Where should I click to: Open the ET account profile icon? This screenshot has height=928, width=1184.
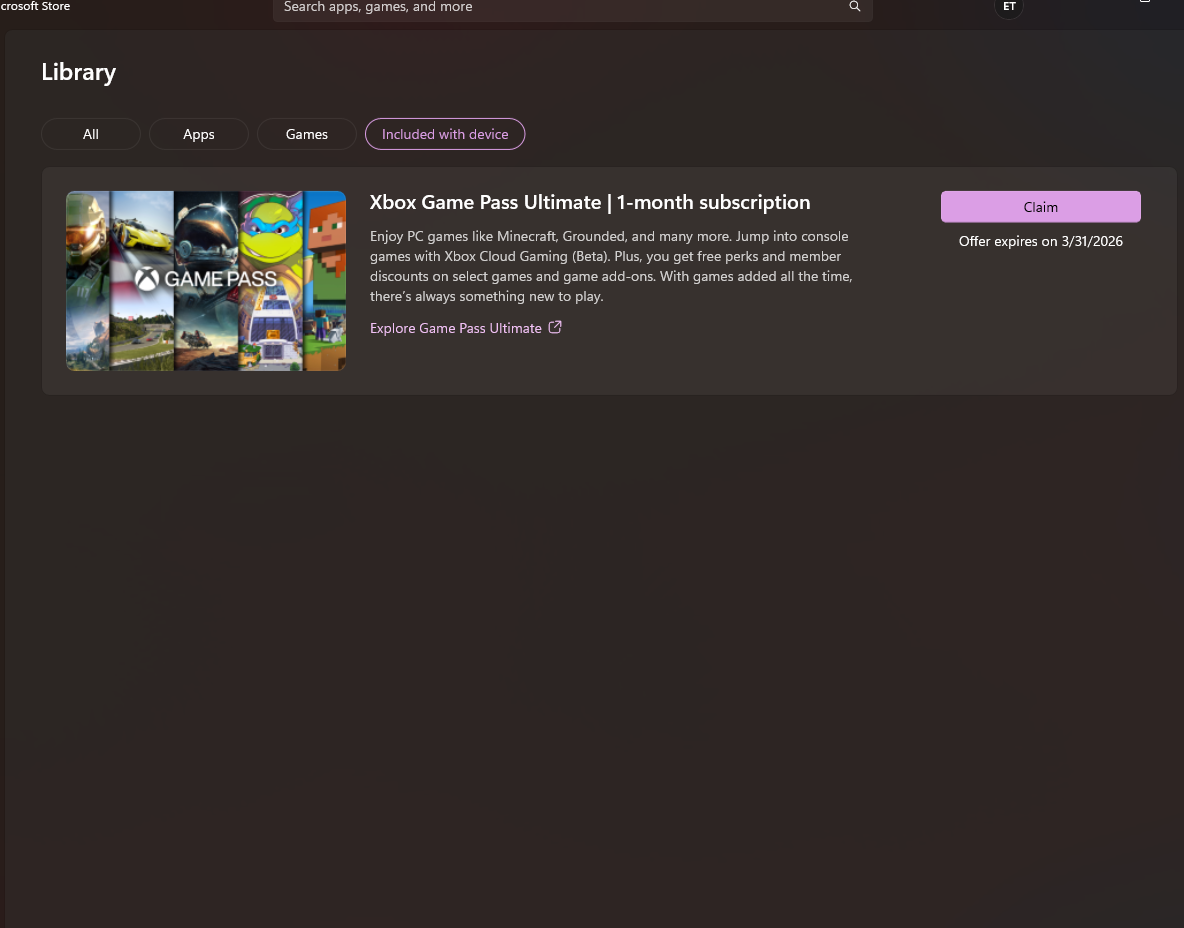[1009, 6]
